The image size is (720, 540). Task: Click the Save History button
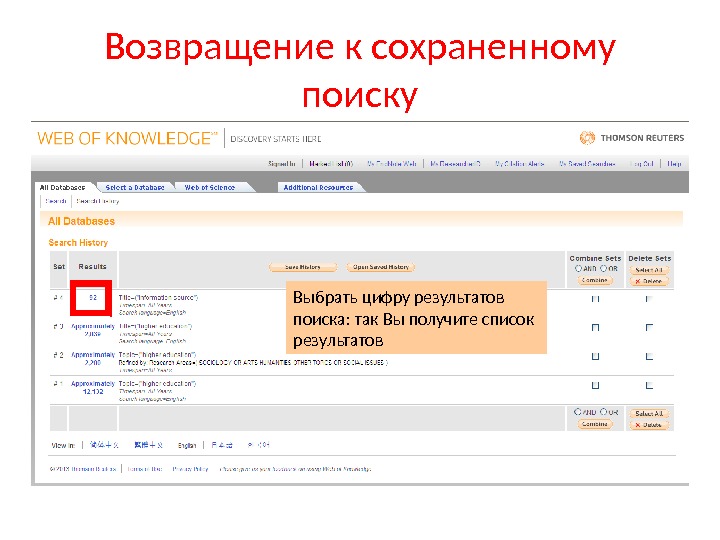coord(303,267)
